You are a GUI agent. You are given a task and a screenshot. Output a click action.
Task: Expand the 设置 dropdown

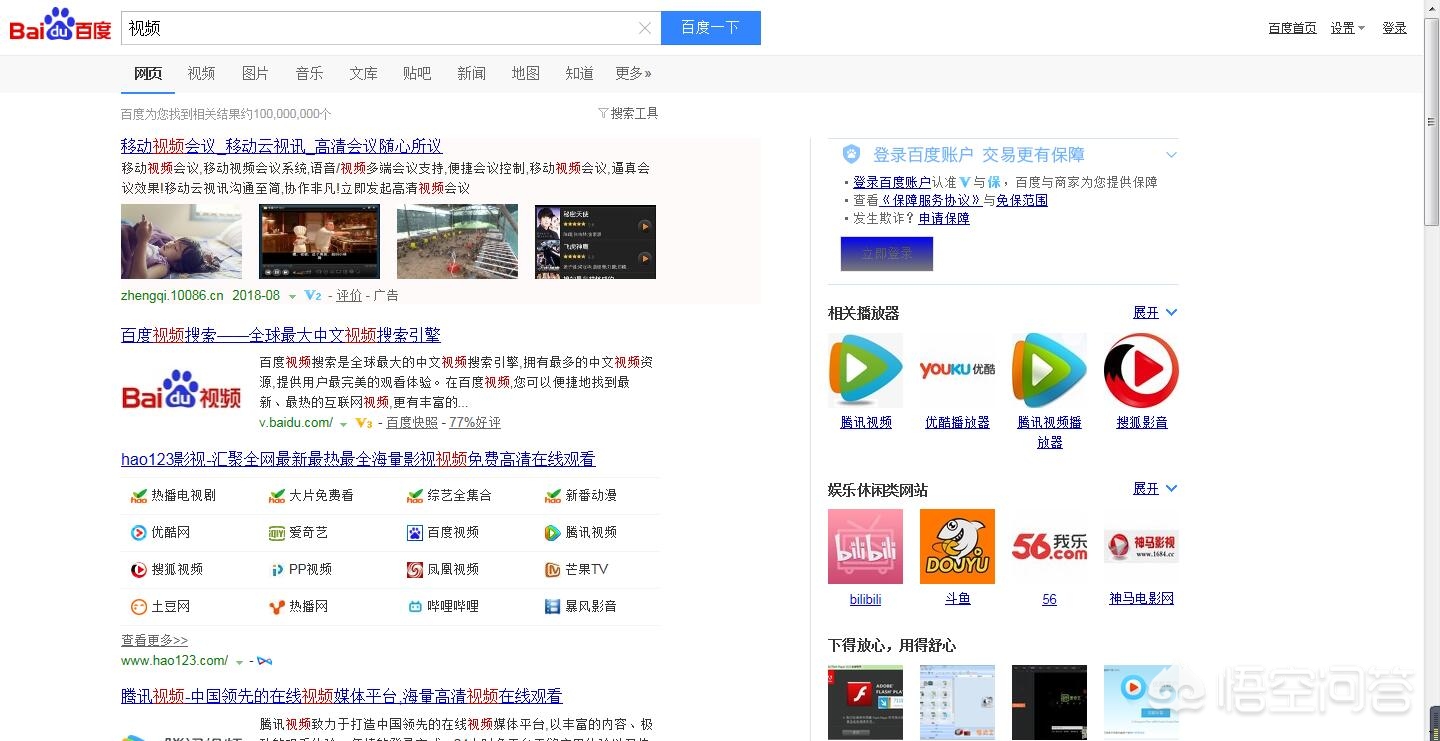coord(1347,28)
